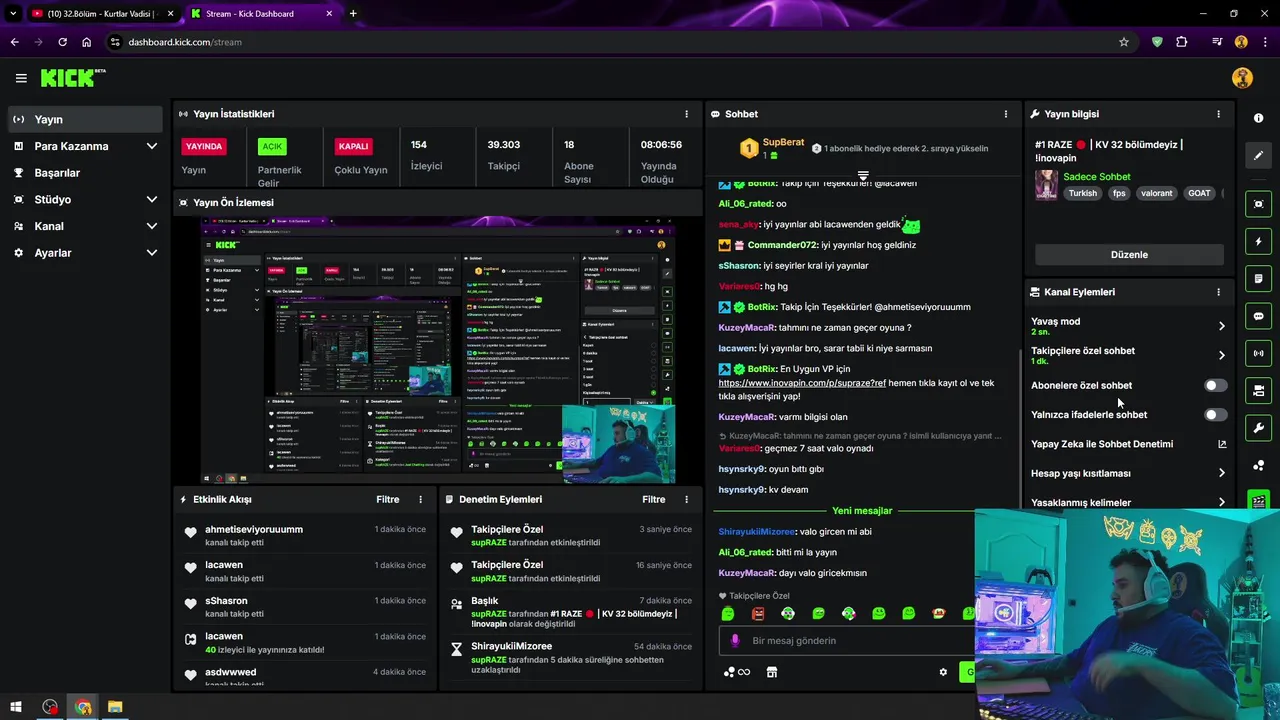Click Düzenle button in Yayın bilgisi

1129,254
